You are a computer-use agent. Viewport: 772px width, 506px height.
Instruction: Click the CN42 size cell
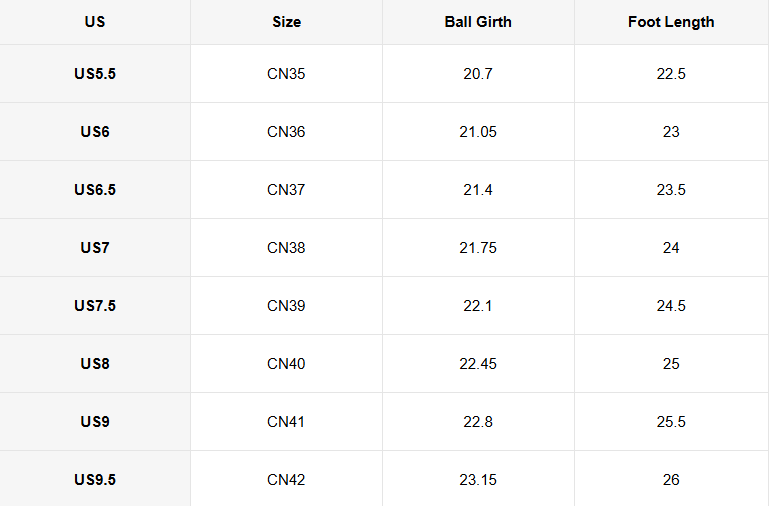coord(286,480)
